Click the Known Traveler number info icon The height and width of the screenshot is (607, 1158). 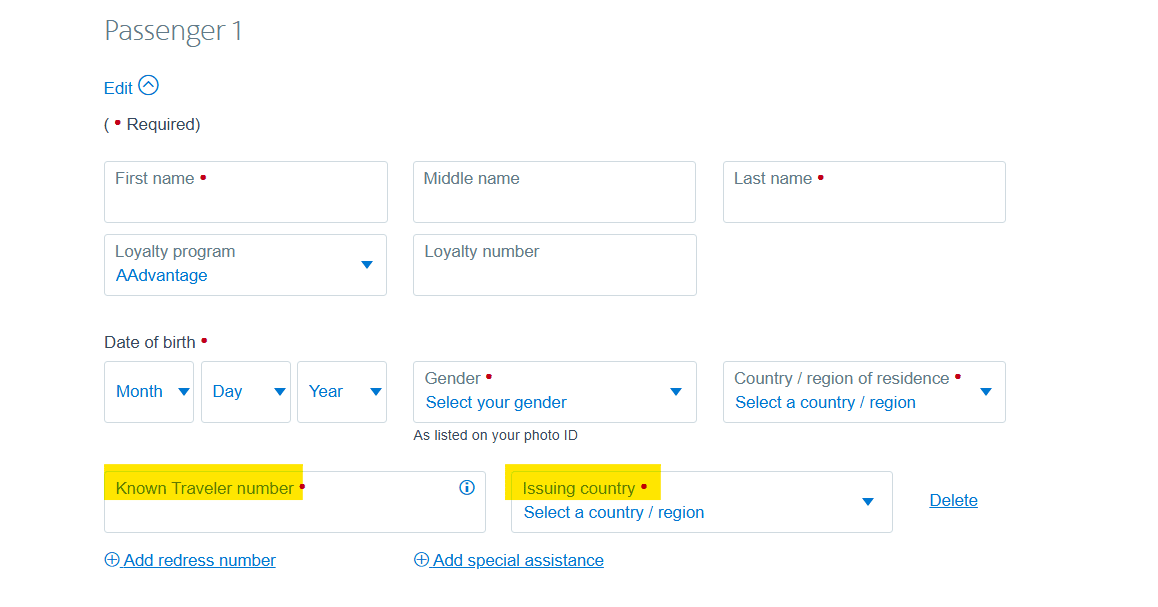tap(466, 488)
